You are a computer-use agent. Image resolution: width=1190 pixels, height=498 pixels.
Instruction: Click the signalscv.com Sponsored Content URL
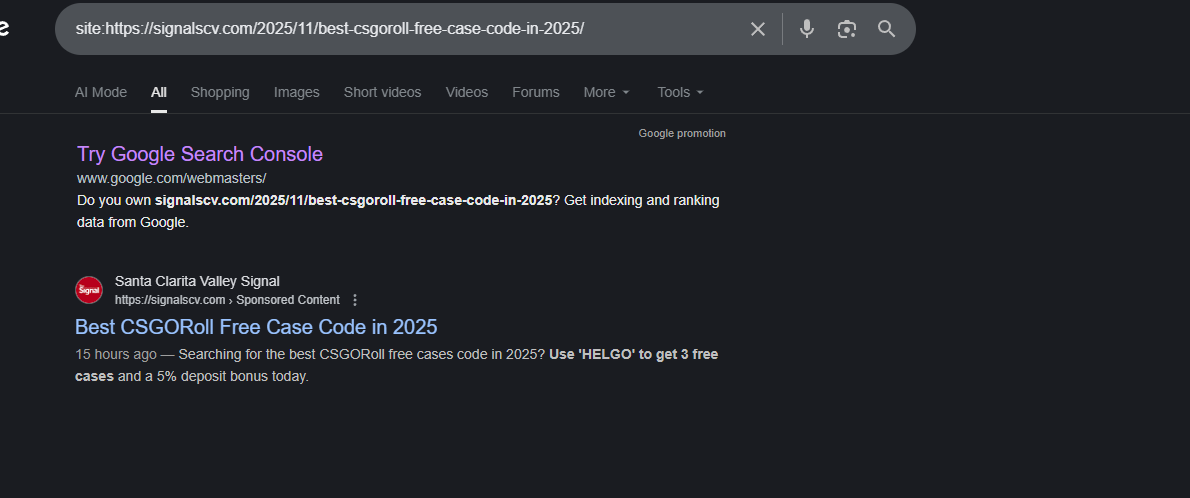click(227, 300)
